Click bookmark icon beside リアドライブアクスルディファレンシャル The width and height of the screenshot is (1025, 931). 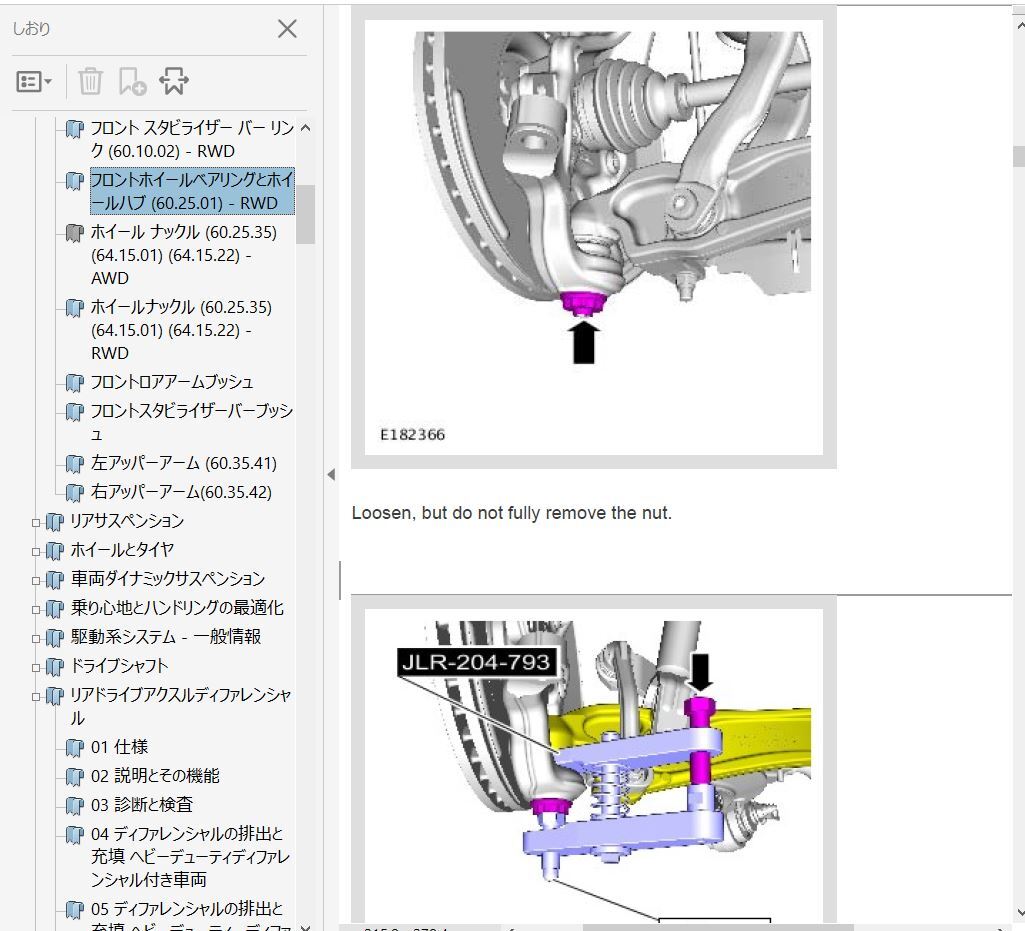[55, 696]
